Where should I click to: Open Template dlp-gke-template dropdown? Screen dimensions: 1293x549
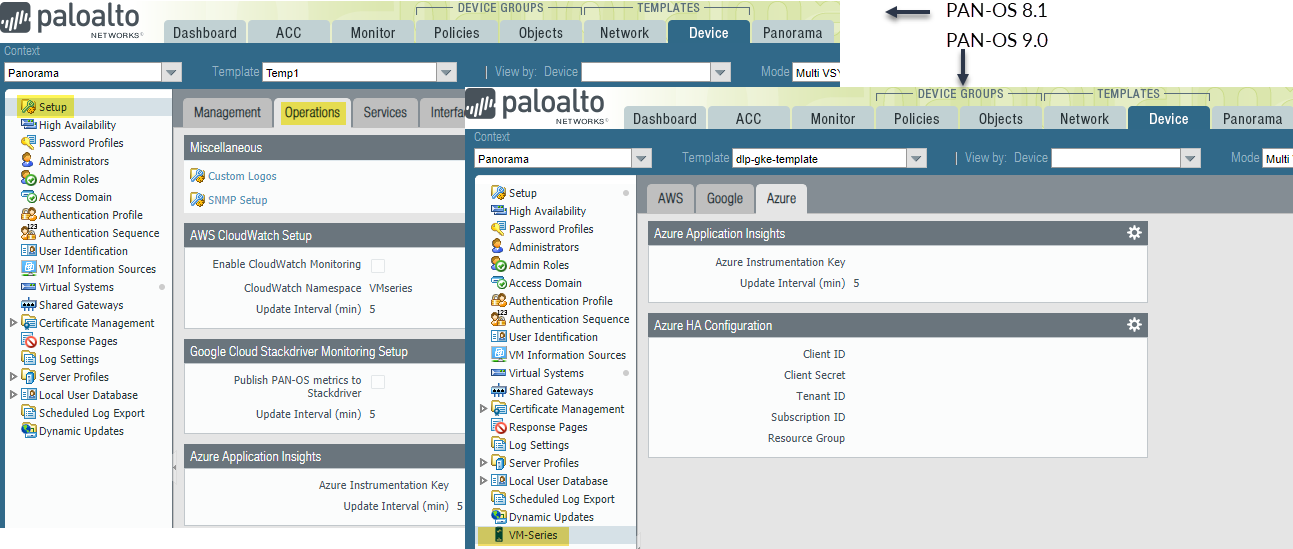pos(917,158)
